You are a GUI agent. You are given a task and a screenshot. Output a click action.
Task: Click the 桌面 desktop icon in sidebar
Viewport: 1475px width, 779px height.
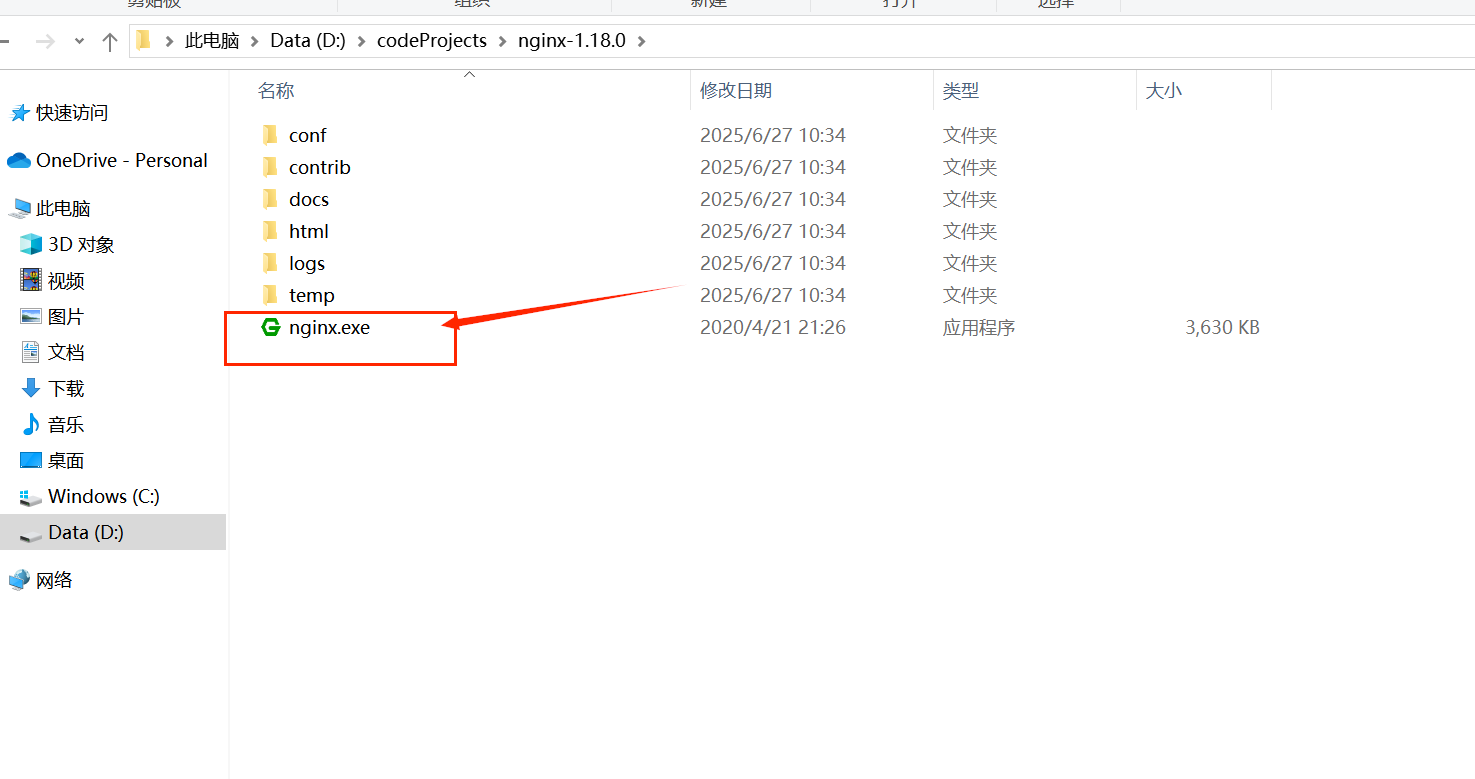click(31, 461)
